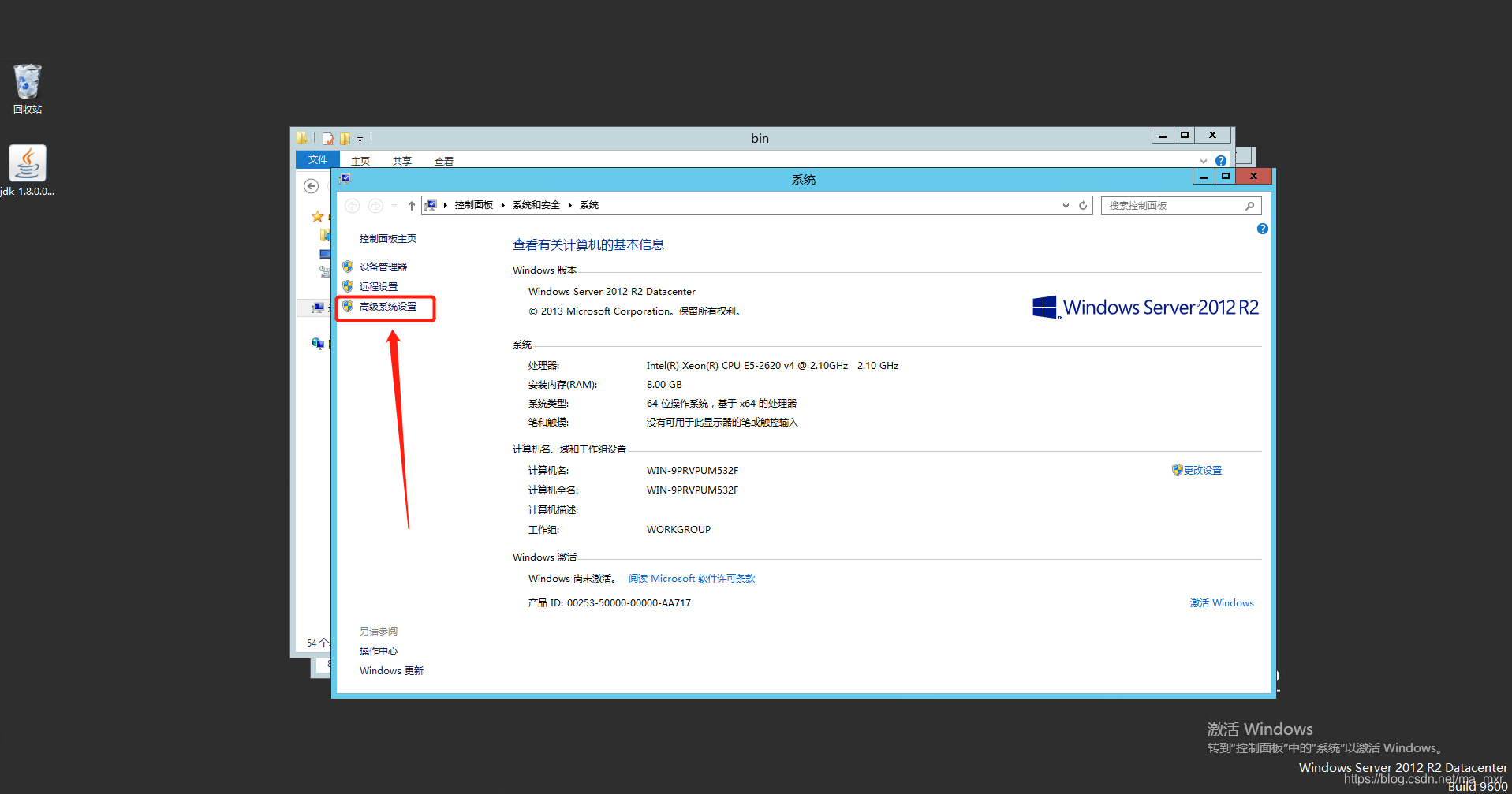The width and height of the screenshot is (1512, 794).
Task: Expand the arrow after 控制面板 breadcrumb
Action: pyautogui.click(x=502, y=205)
